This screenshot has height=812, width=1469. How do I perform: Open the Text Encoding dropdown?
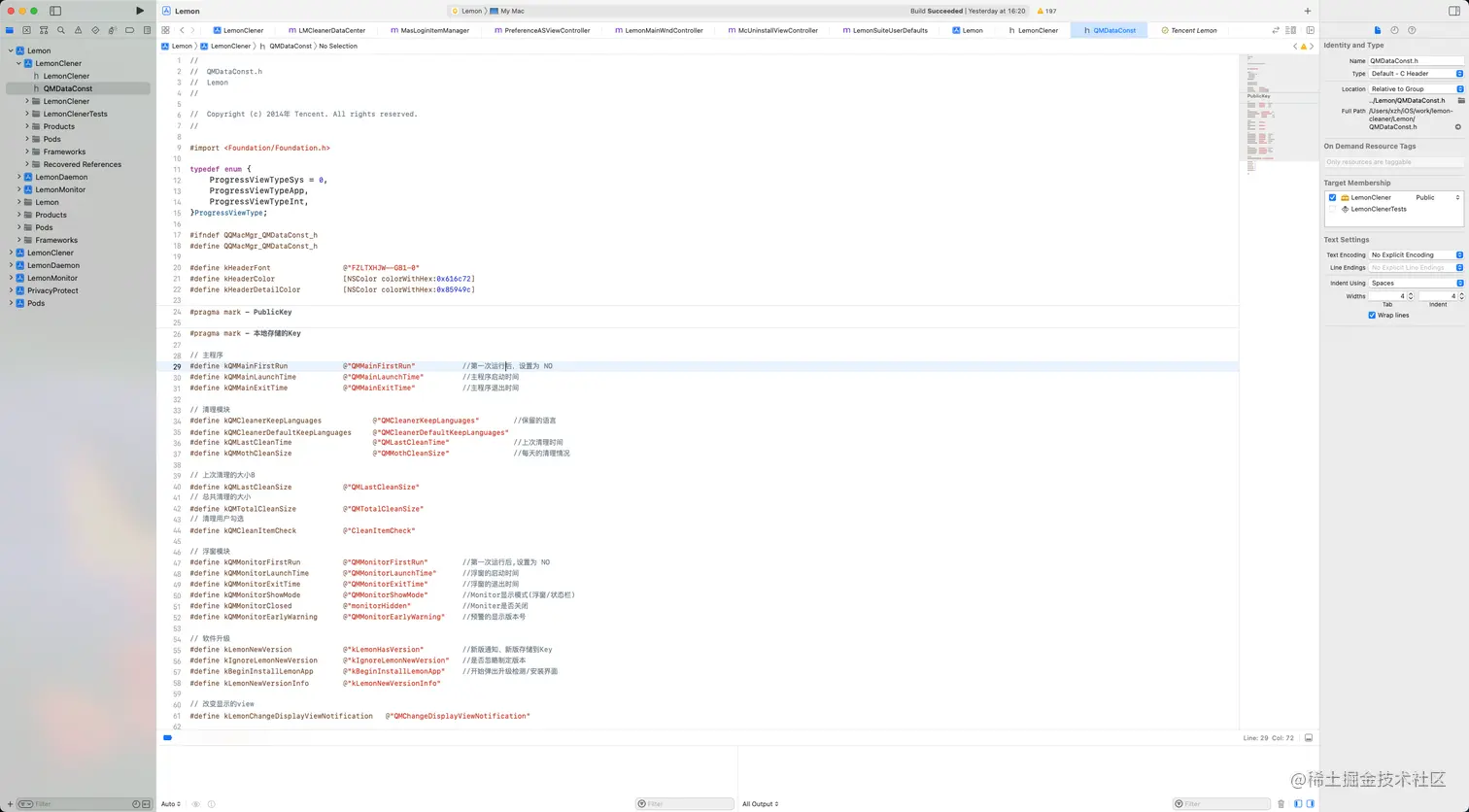pyautogui.click(x=1417, y=254)
